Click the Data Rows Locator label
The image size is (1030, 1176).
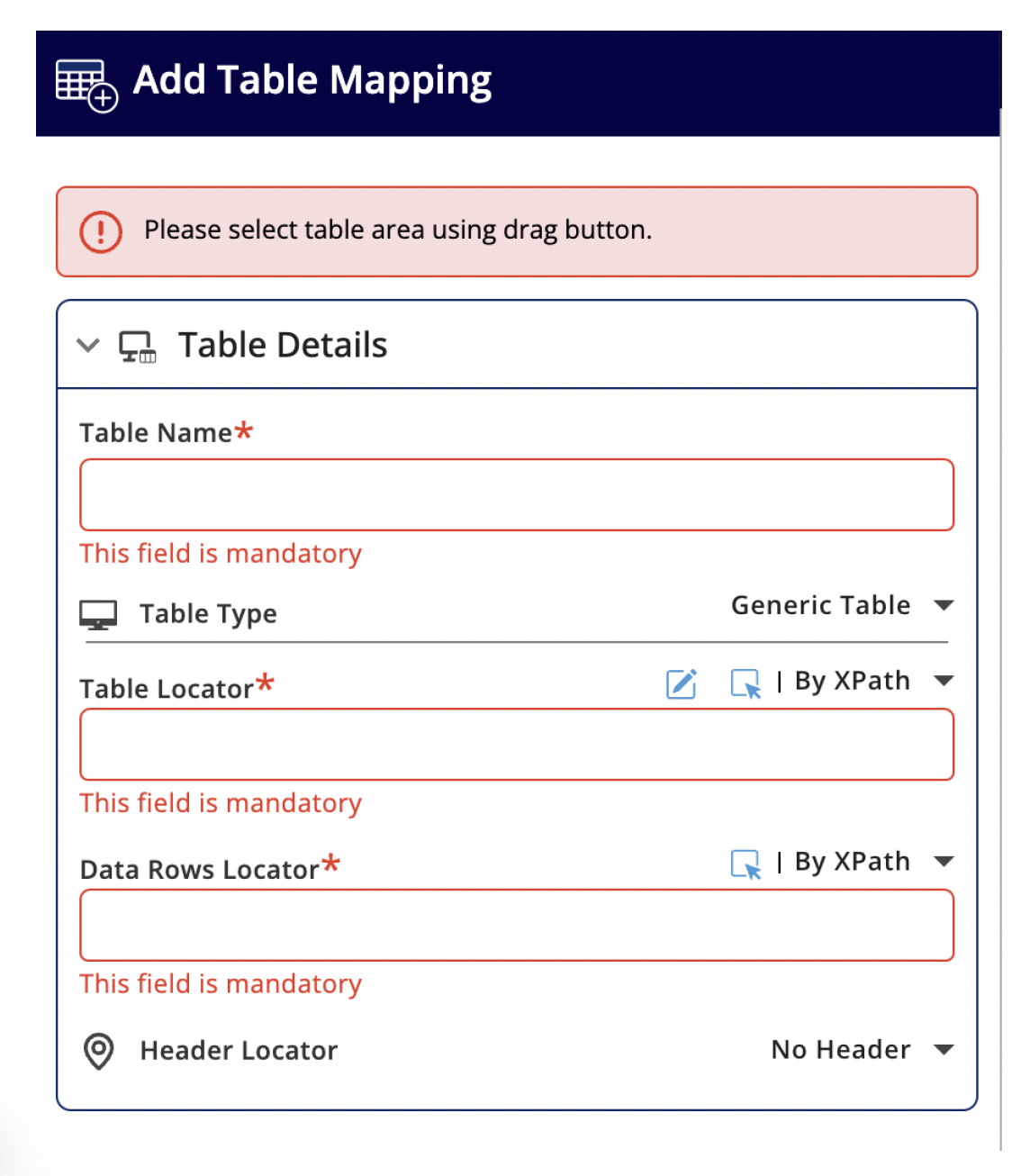(199, 870)
